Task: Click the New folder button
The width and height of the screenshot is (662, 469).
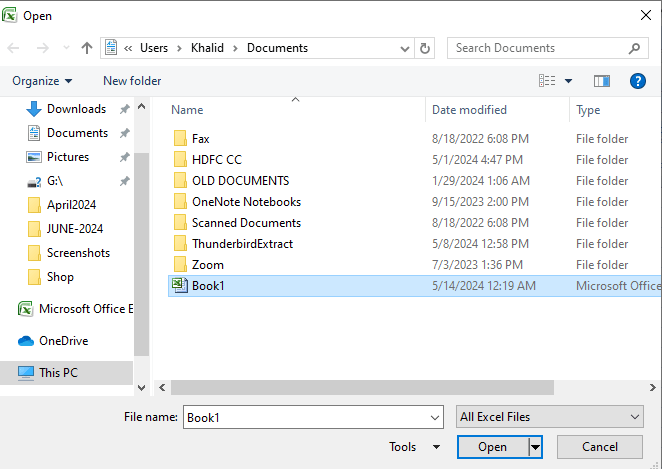Action: pyautogui.click(x=132, y=81)
